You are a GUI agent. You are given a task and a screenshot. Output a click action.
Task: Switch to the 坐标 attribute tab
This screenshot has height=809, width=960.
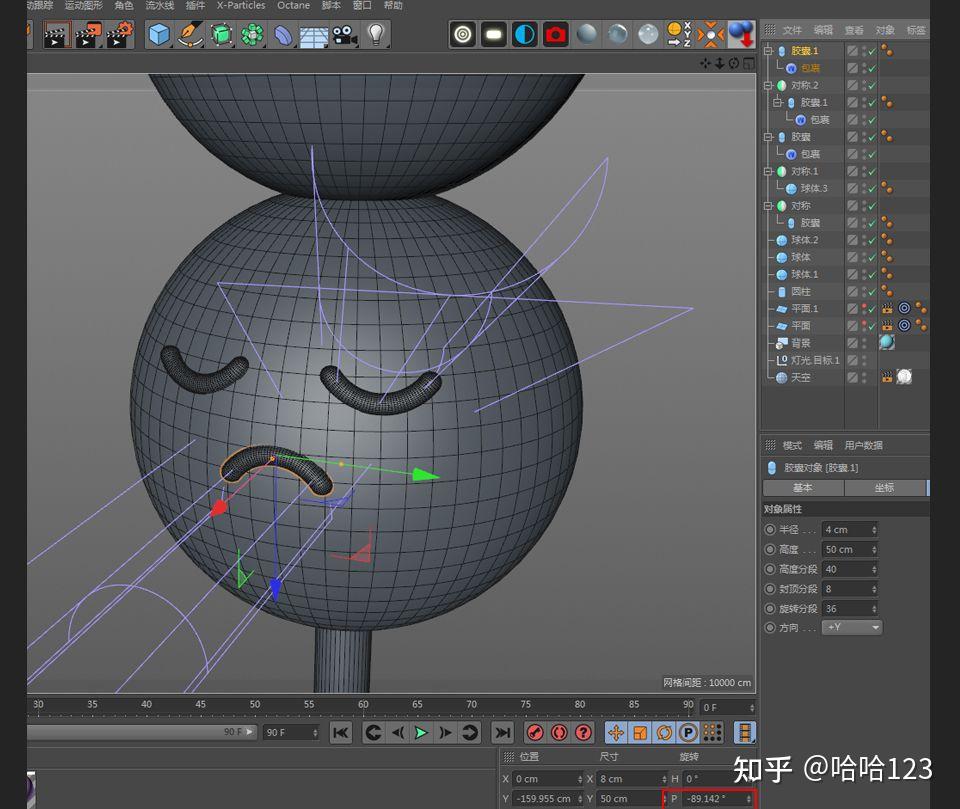(884, 488)
